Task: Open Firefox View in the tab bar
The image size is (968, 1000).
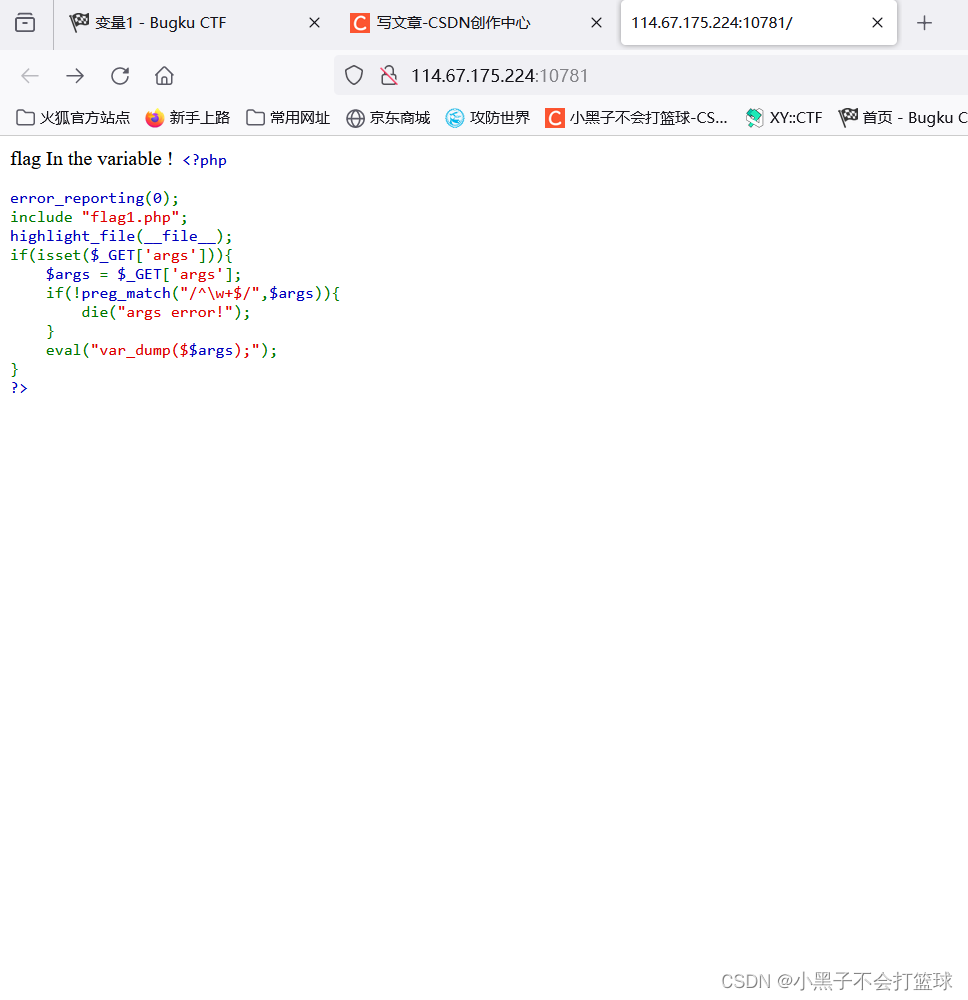Action: pos(25,22)
